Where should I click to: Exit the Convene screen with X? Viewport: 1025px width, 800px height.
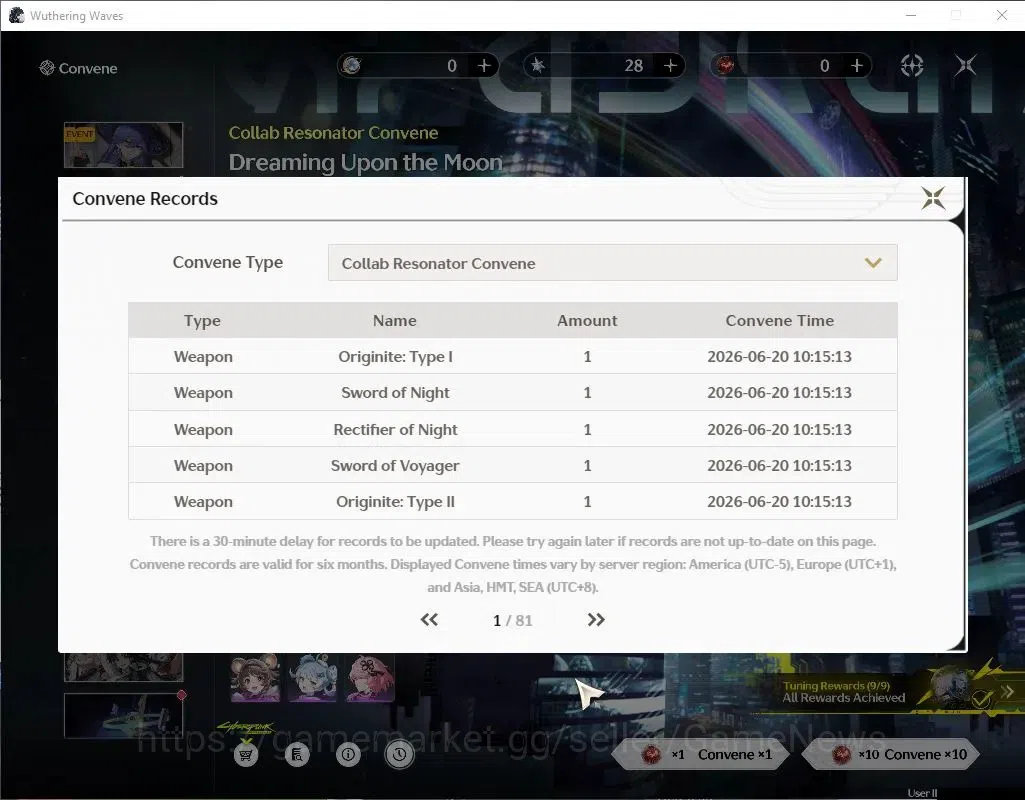point(966,65)
